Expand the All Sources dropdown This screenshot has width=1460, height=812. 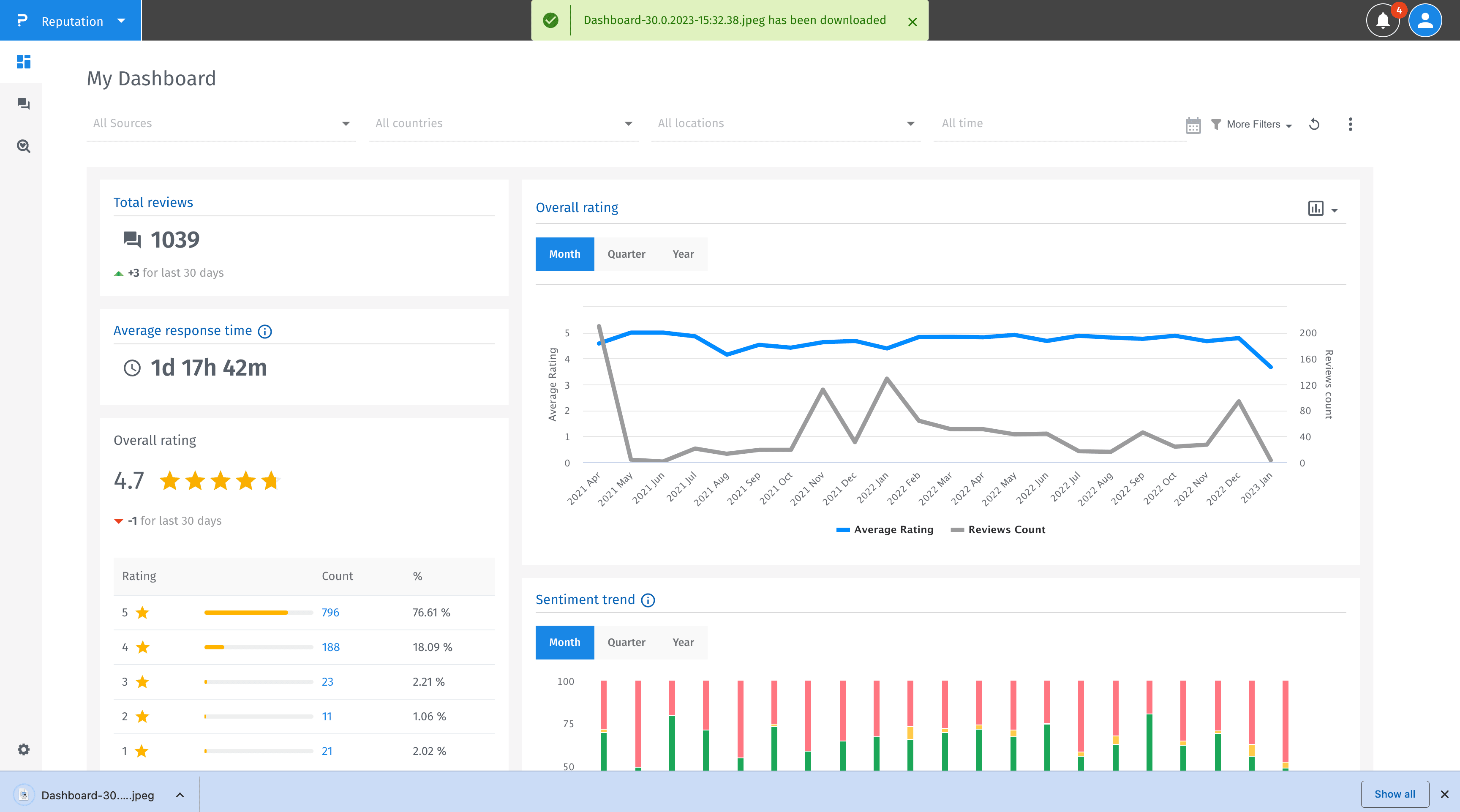221,123
